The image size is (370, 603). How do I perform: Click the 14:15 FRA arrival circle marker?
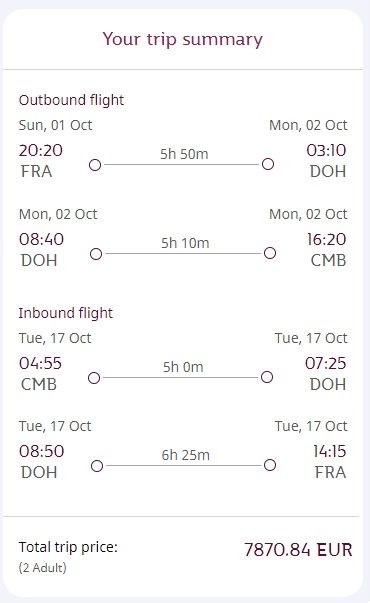coord(270,465)
